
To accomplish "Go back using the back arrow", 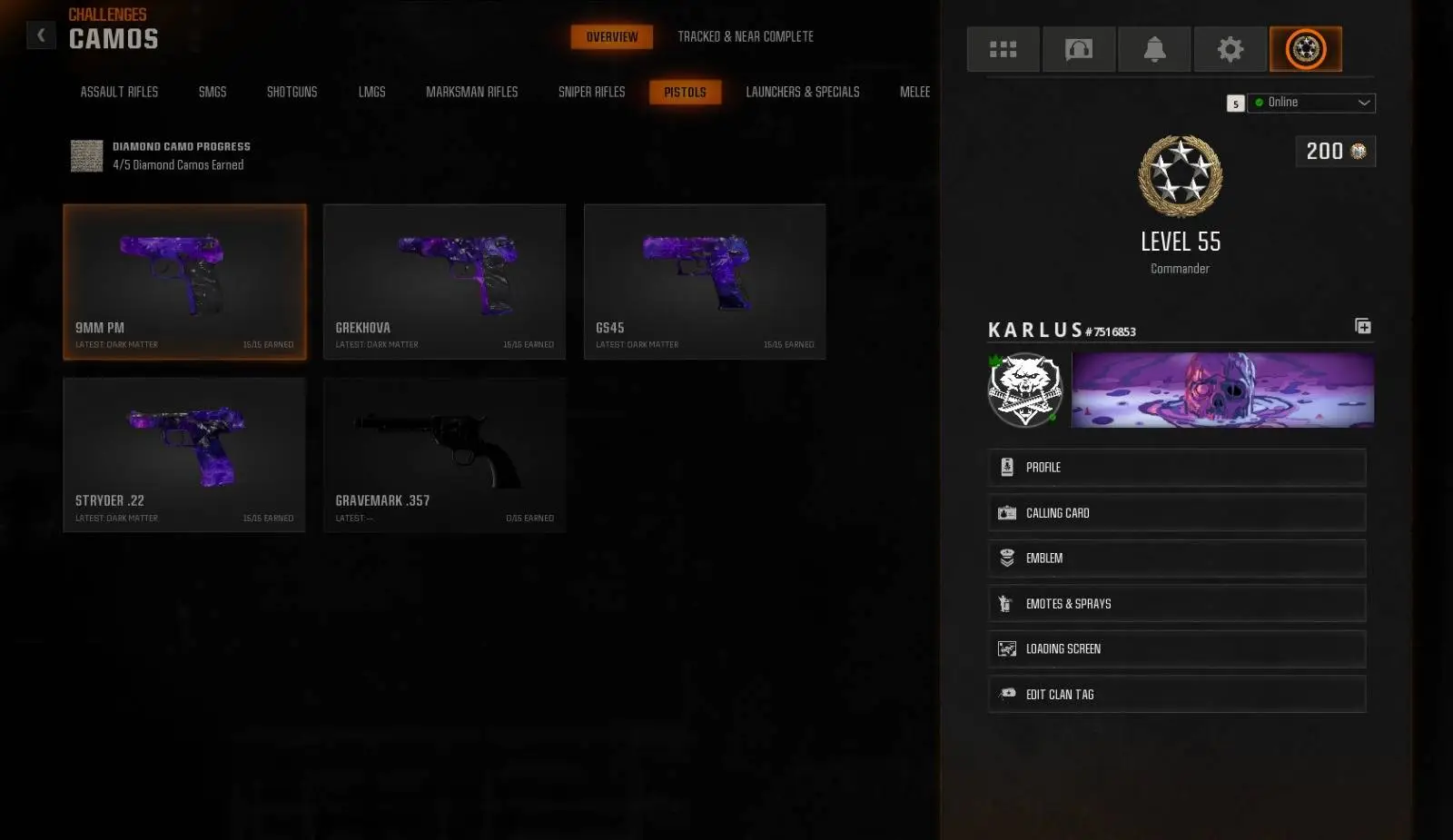I will coord(41,35).
